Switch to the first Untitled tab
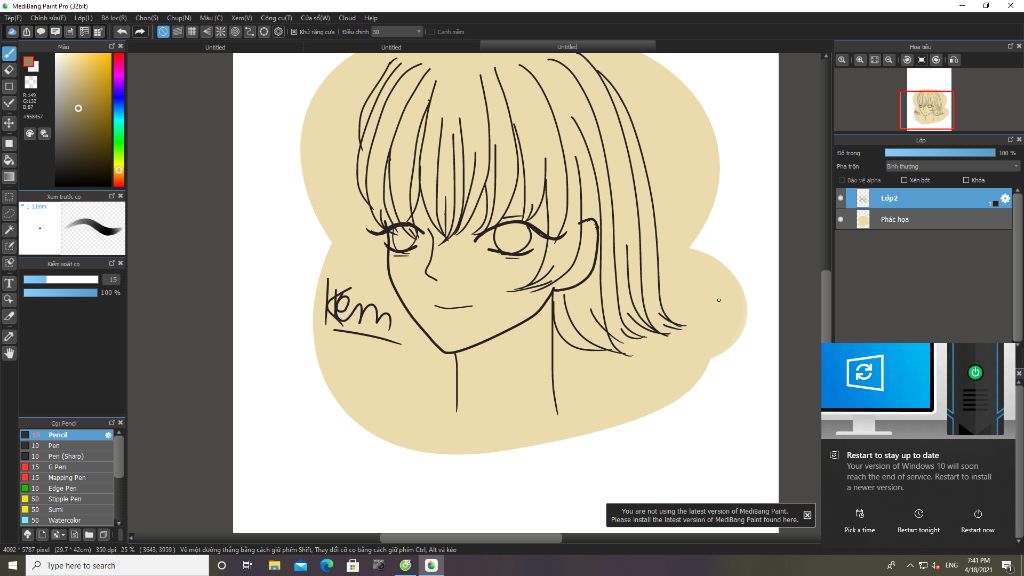1024x576 pixels. coord(215,47)
